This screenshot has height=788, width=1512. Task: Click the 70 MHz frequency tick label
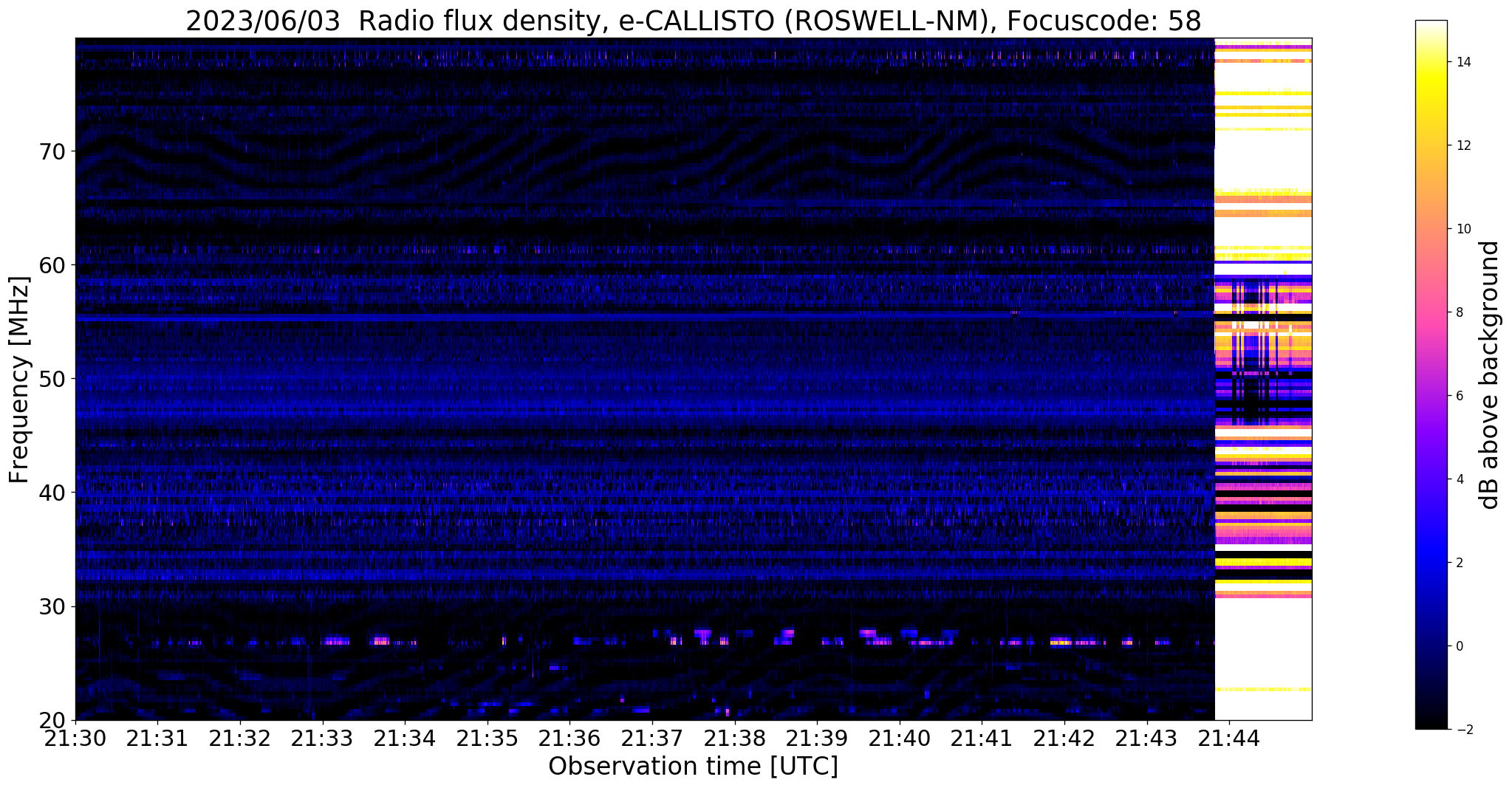click(53, 151)
